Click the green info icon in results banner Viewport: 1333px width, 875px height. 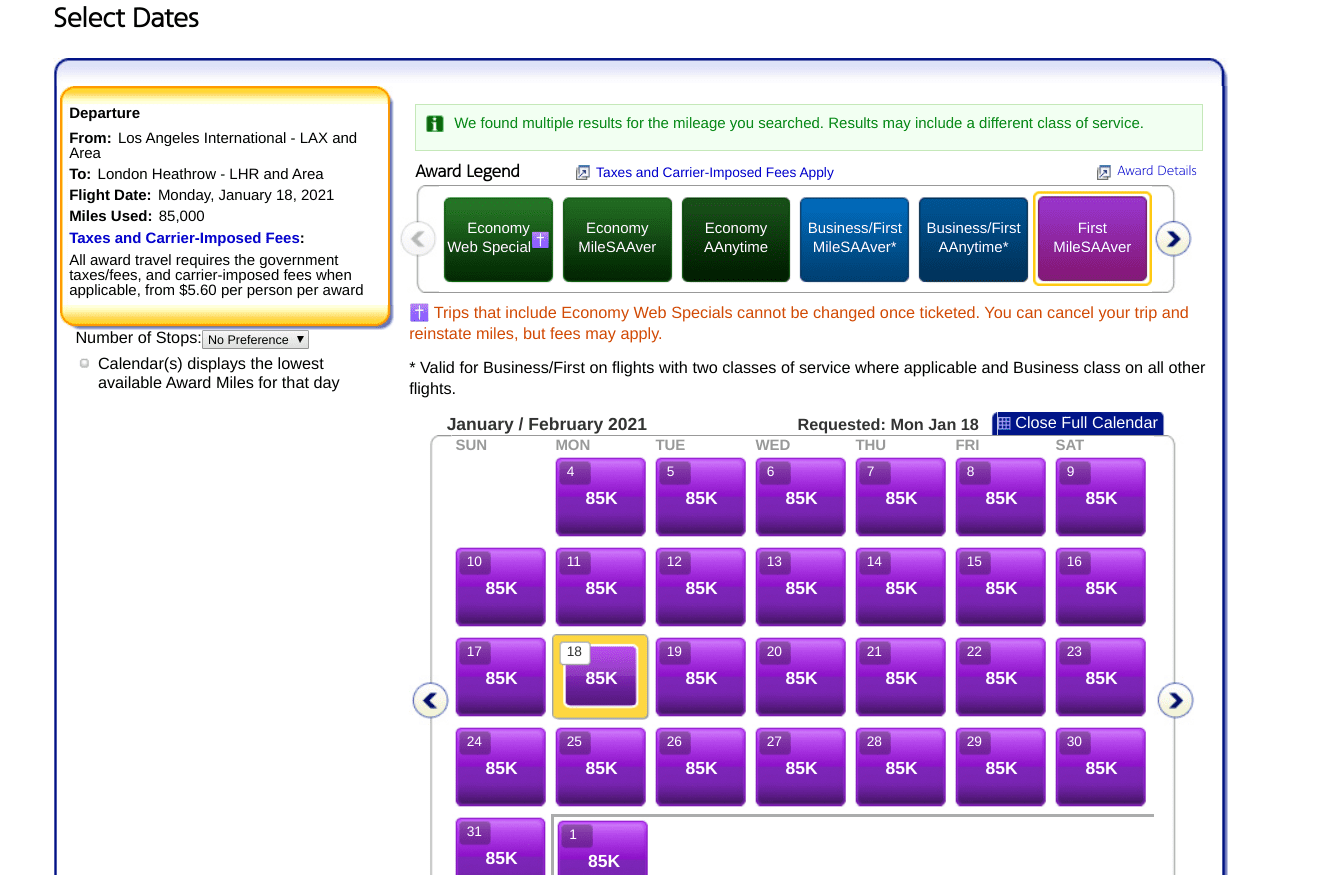[x=435, y=124]
